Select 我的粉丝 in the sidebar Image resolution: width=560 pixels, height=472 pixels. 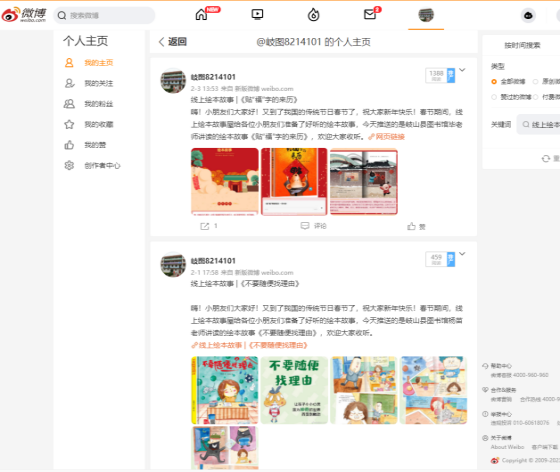99,104
